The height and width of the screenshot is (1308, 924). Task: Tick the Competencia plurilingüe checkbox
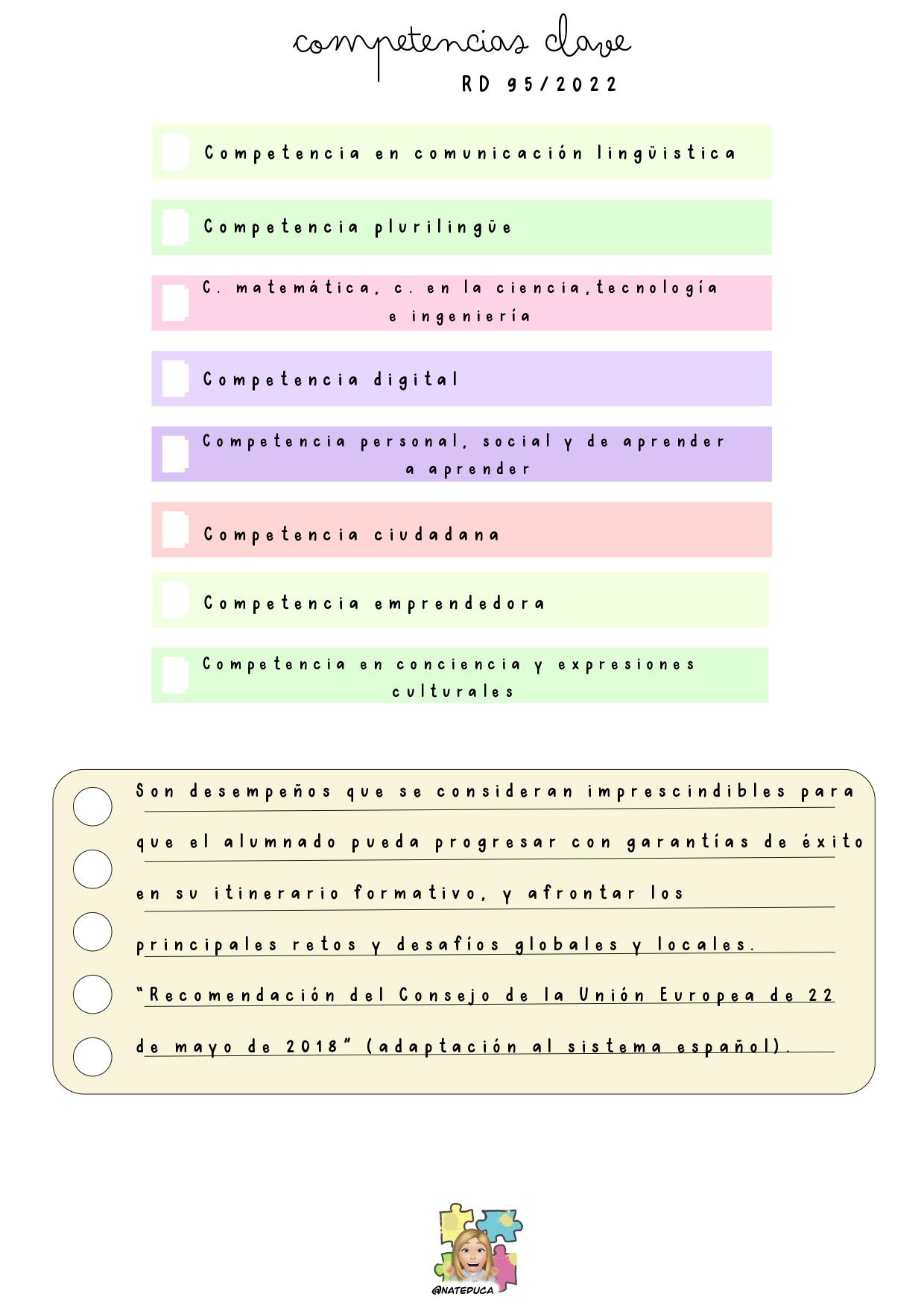[175, 227]
